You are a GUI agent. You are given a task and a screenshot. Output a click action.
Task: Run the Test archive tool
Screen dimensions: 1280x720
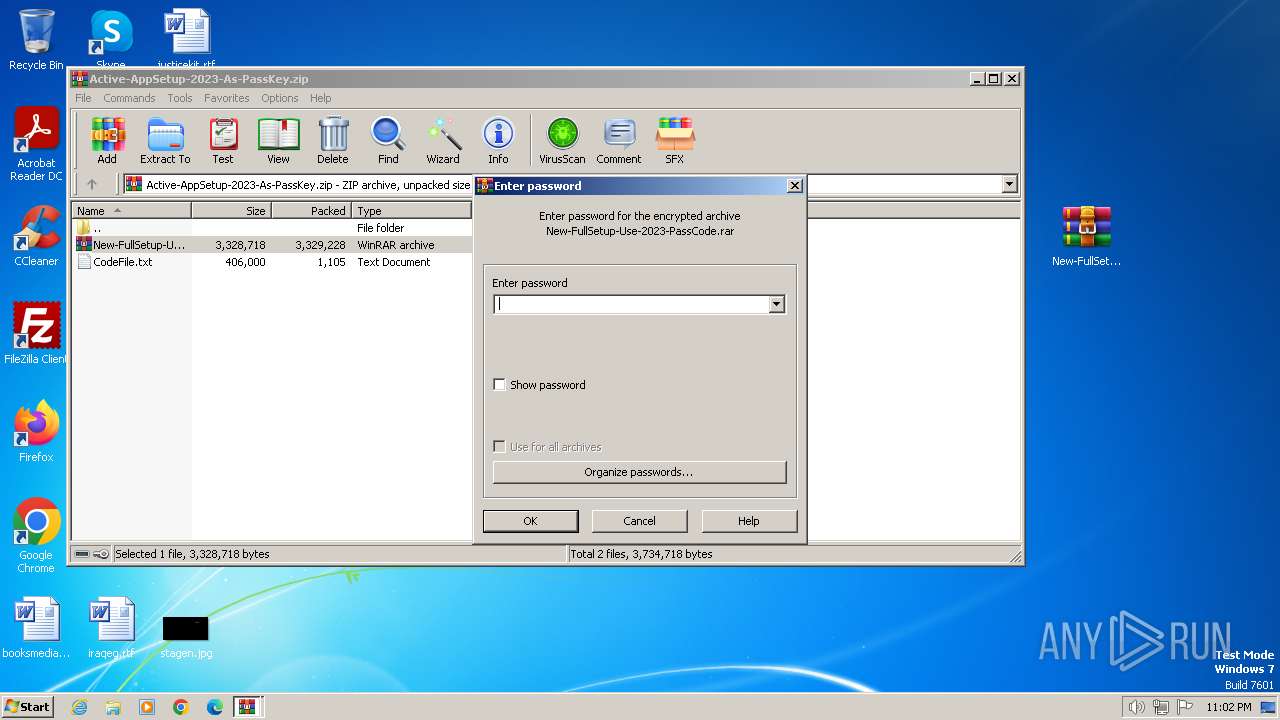(223, 140)
